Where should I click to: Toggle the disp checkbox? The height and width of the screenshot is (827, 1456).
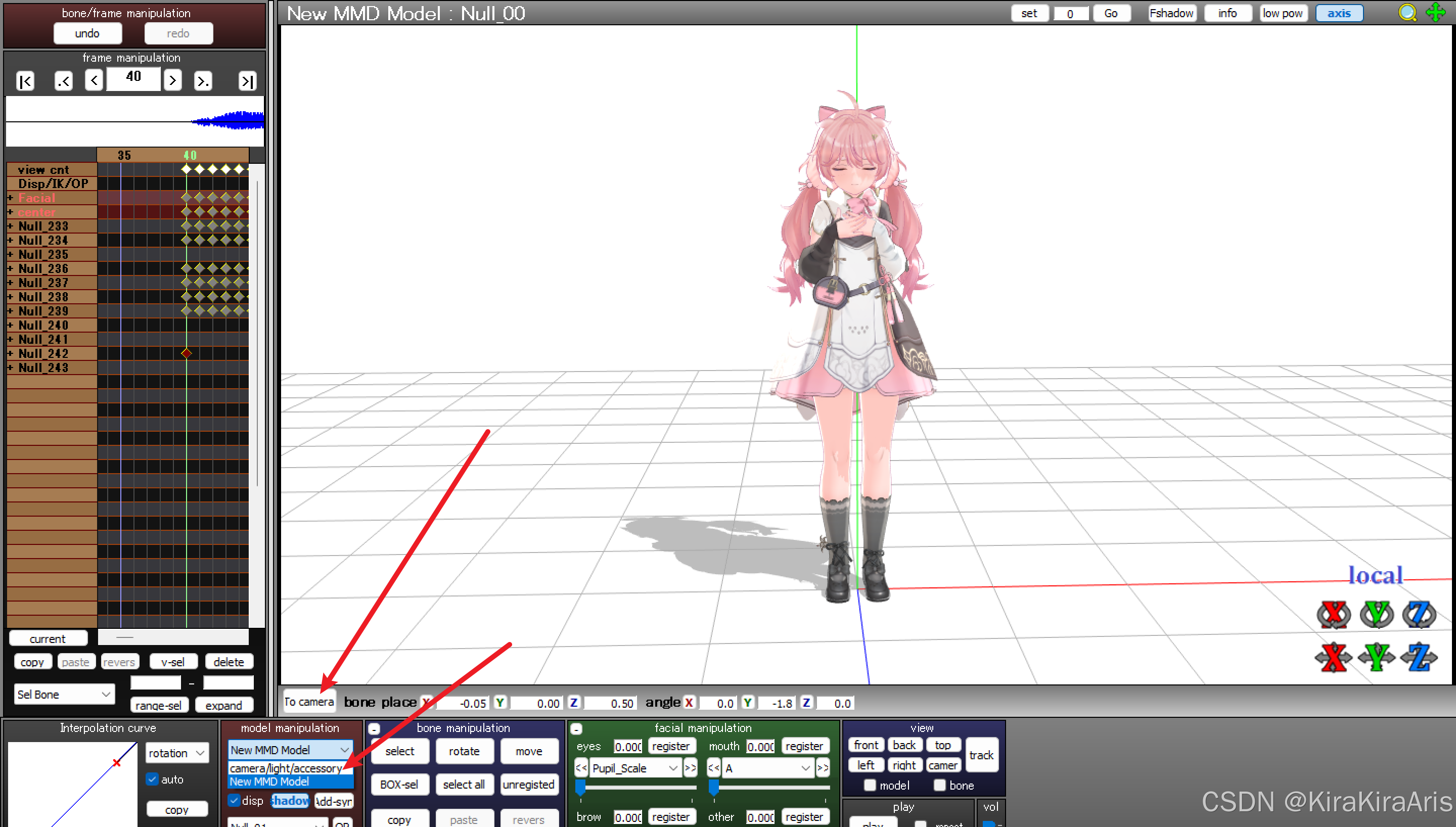[x=234, y=800]
